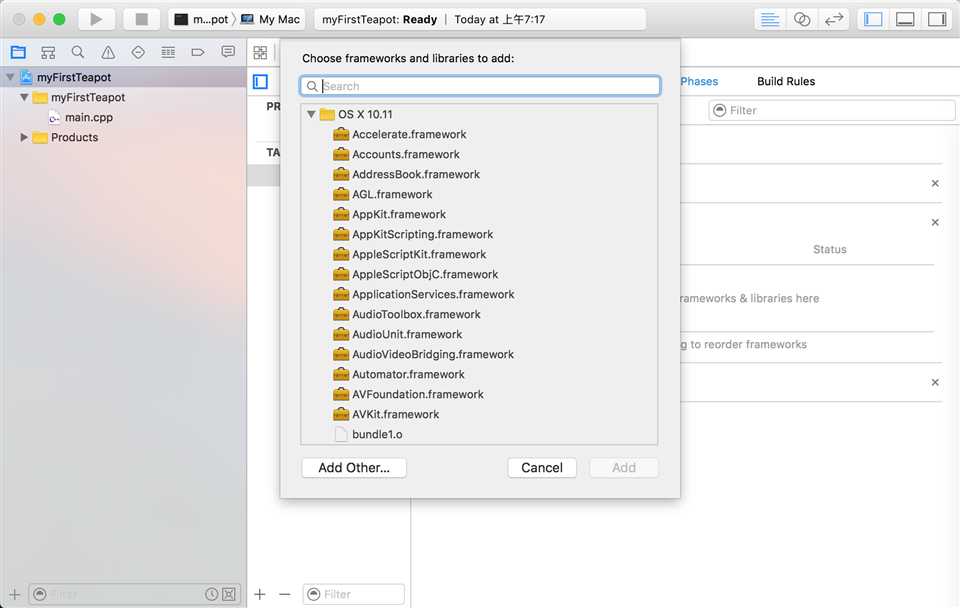Select AVFoundation.framework
The height and width of the screenshot is (608, 960).
408,394
